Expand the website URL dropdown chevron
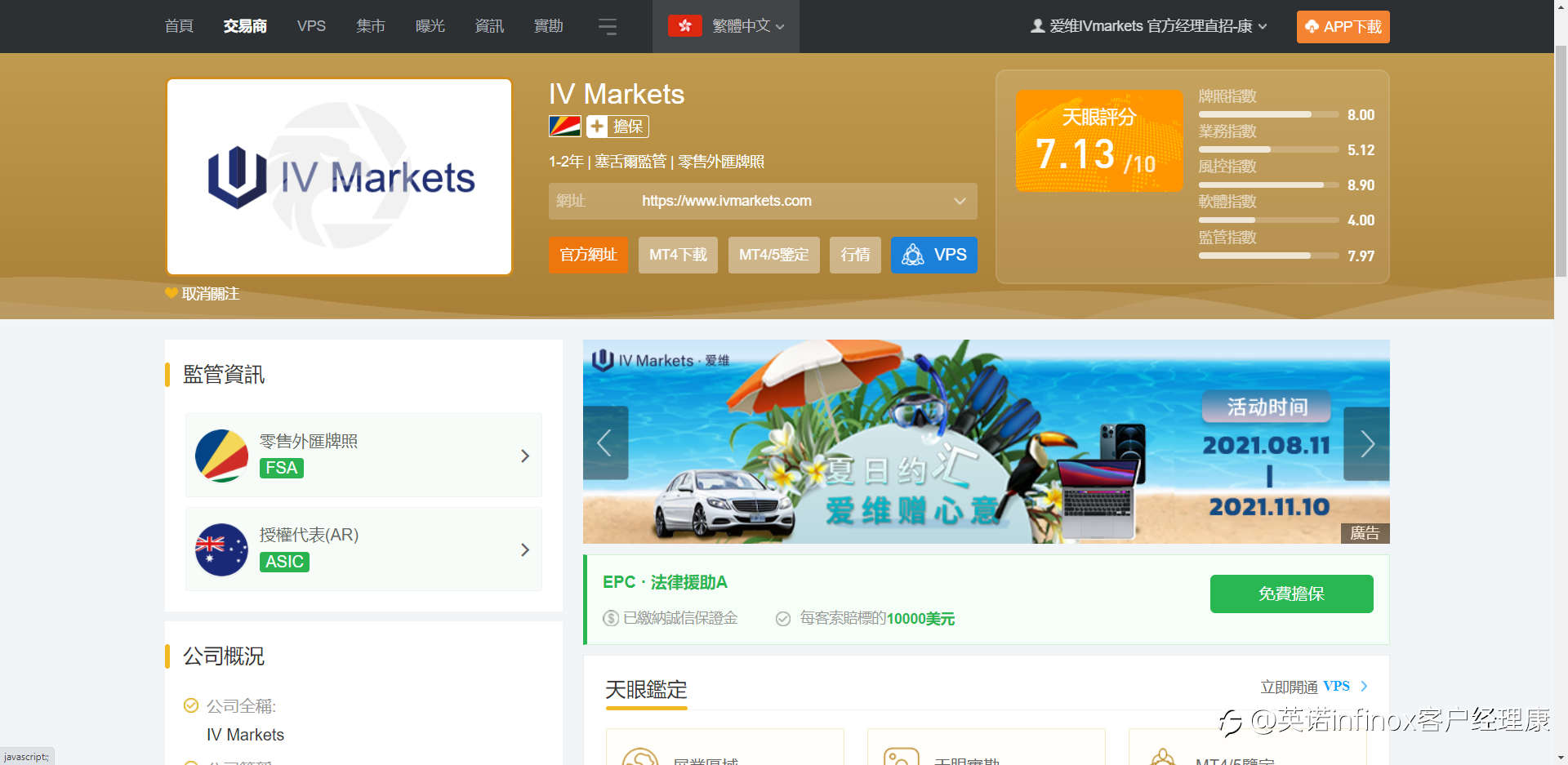The height and width of the screenshot is (765, 1568). pos(960,201)
